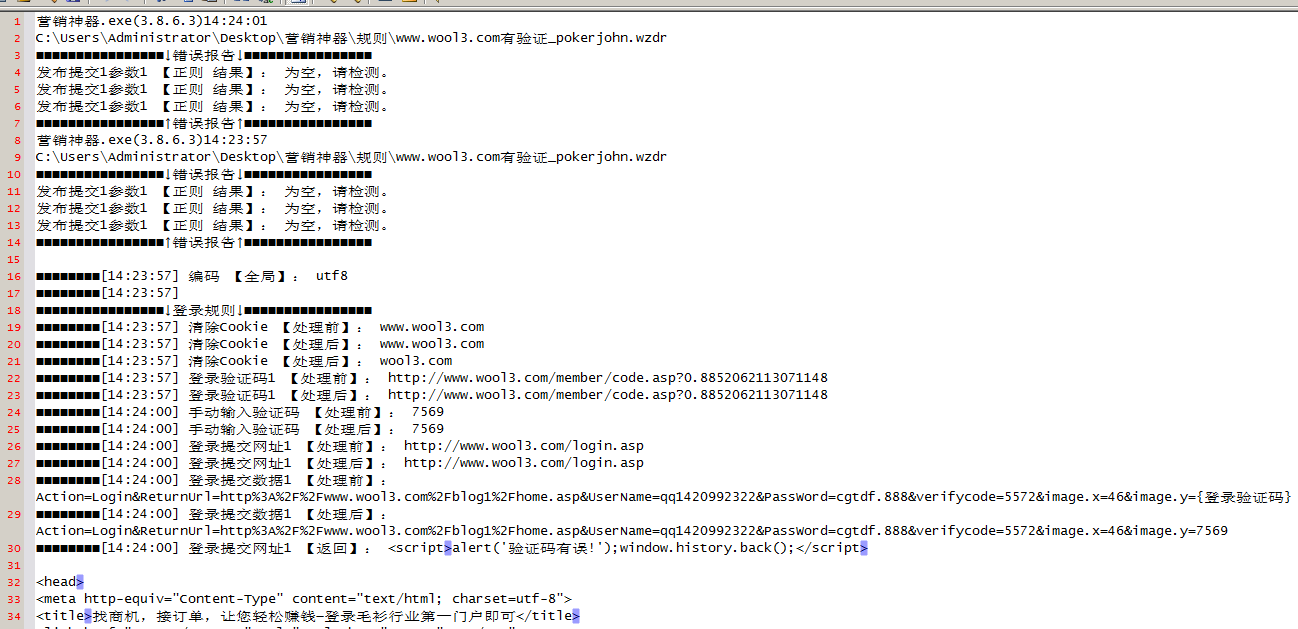The height and width of the screenshot is (629, 1298).
Task: Click www.wool3.com on the first 清除Cookie line
Action: [x=431, y=327]
